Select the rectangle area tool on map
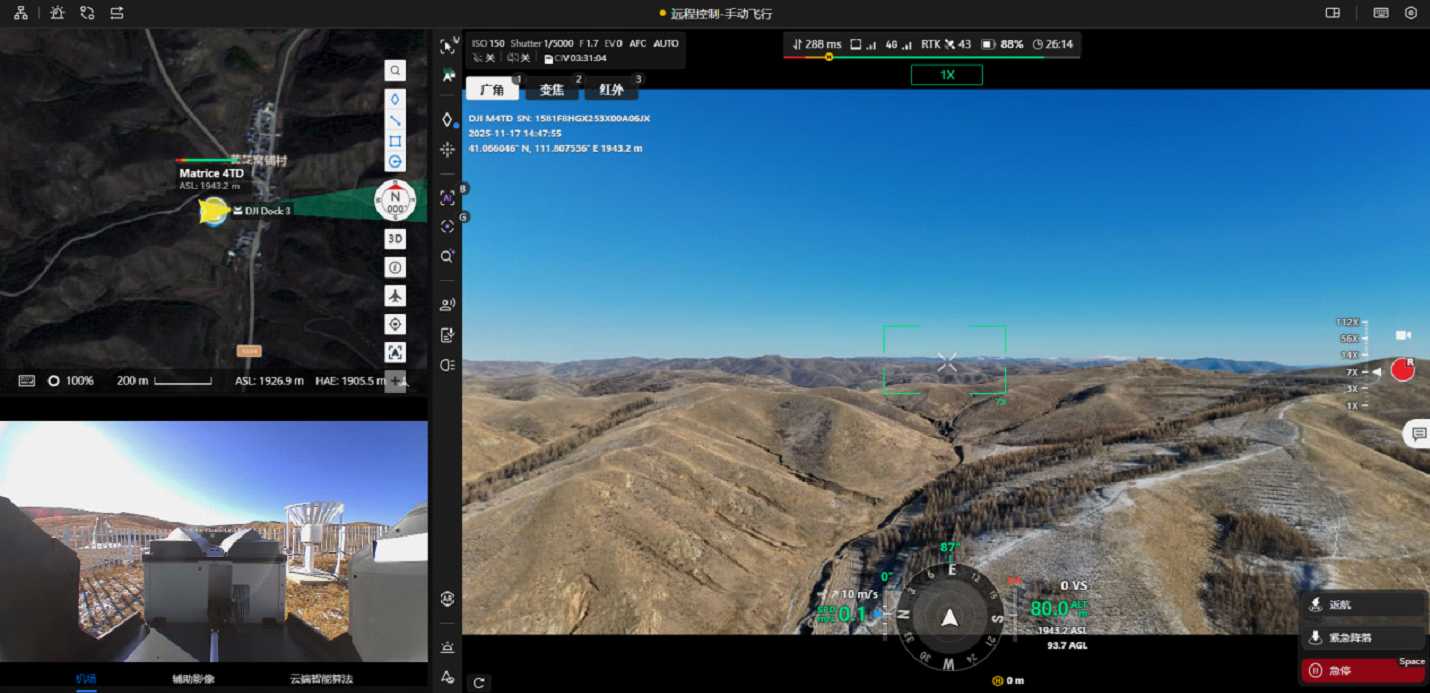Image resolution: width=1430 pixels, height=693 pixels. [x=396, y=141]
